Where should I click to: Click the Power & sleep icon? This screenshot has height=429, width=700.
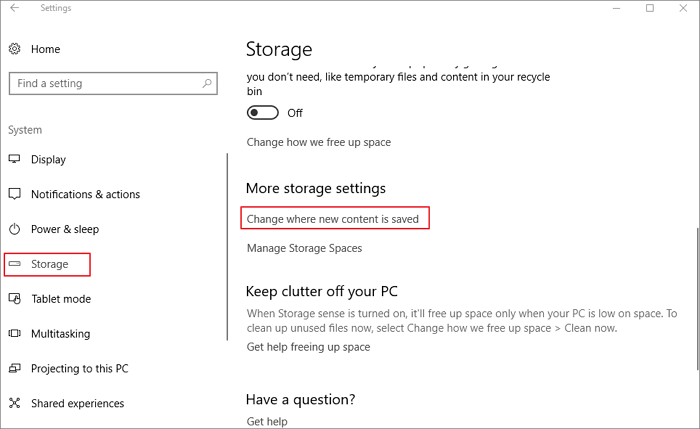[x=15, y=229]
